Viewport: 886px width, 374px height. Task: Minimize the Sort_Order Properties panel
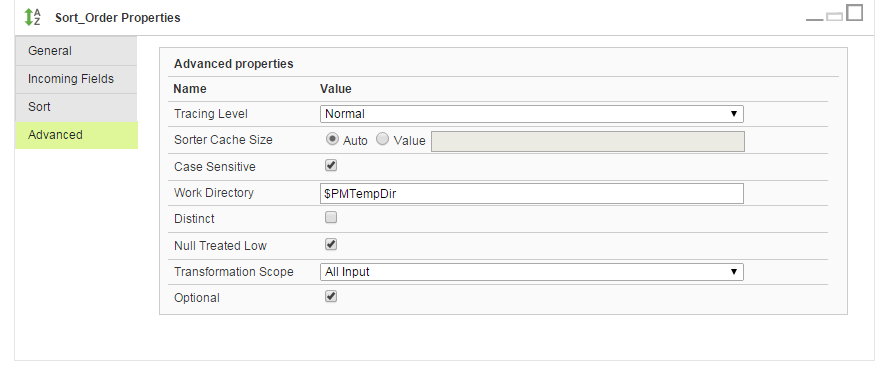(x=814, y=19)
